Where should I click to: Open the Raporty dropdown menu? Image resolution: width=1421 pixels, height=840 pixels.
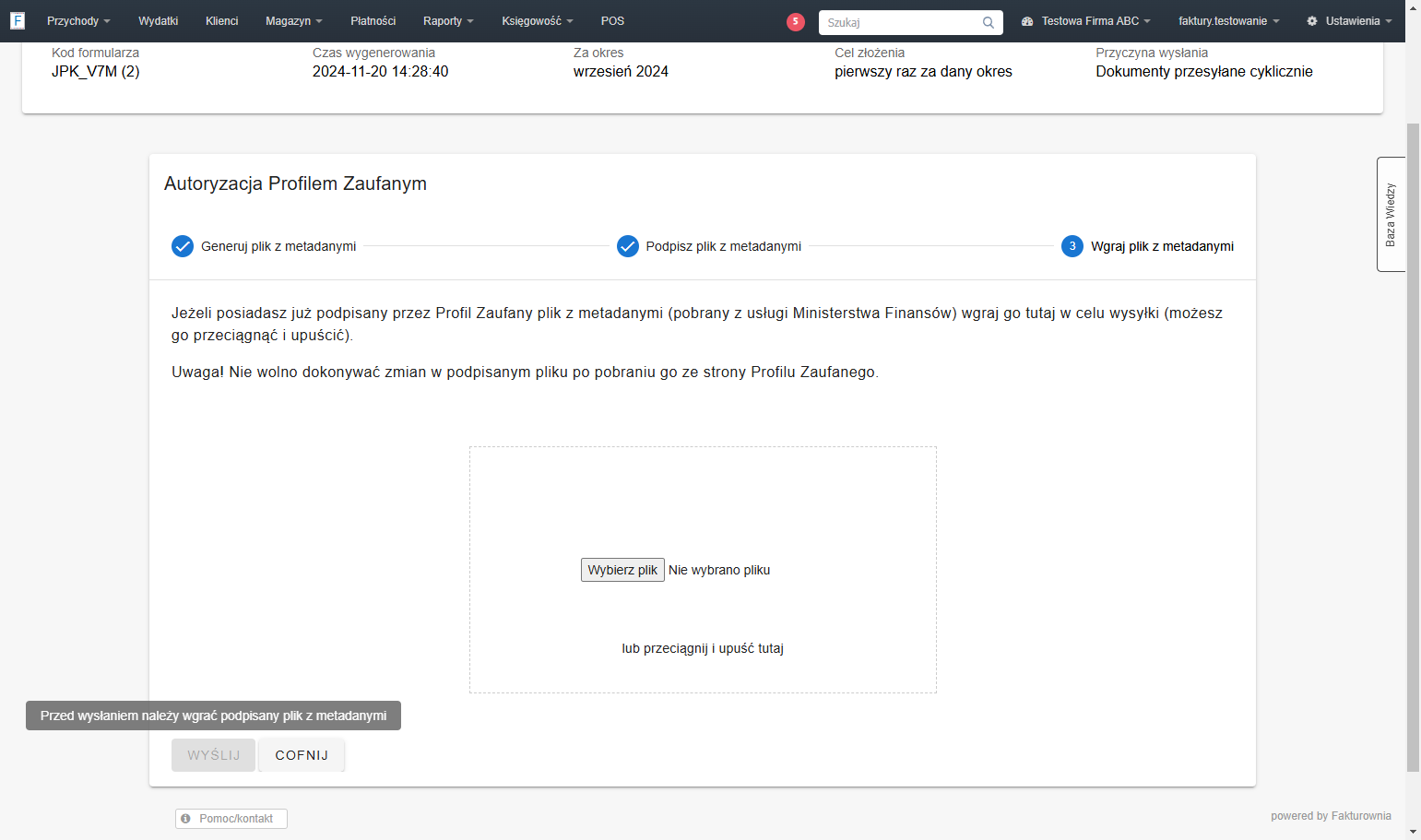pos(448,21)
